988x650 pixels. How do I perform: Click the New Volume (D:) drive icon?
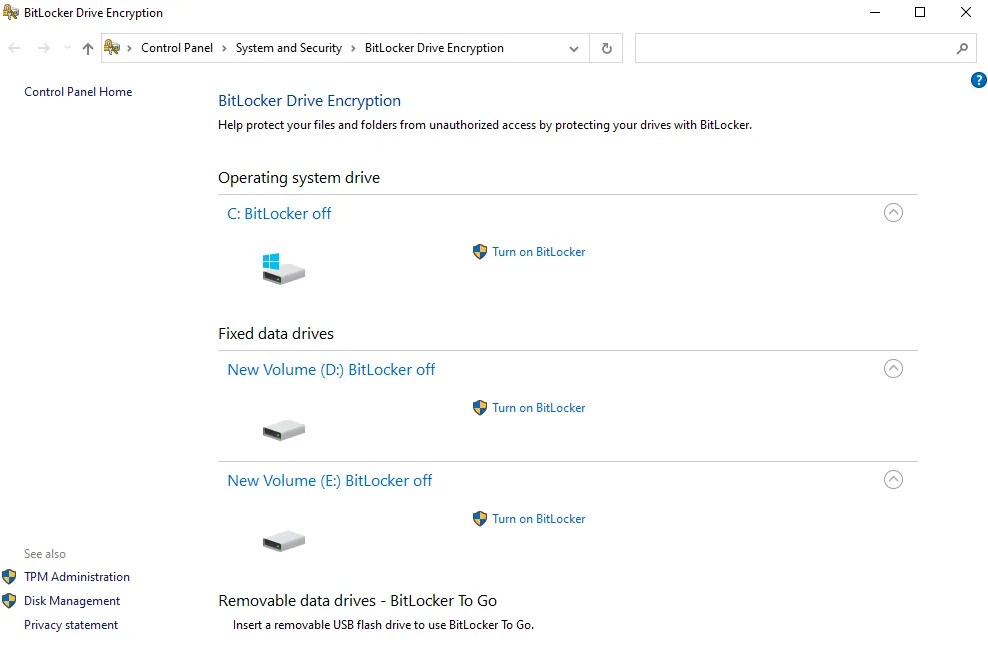(x=283, y=428)
